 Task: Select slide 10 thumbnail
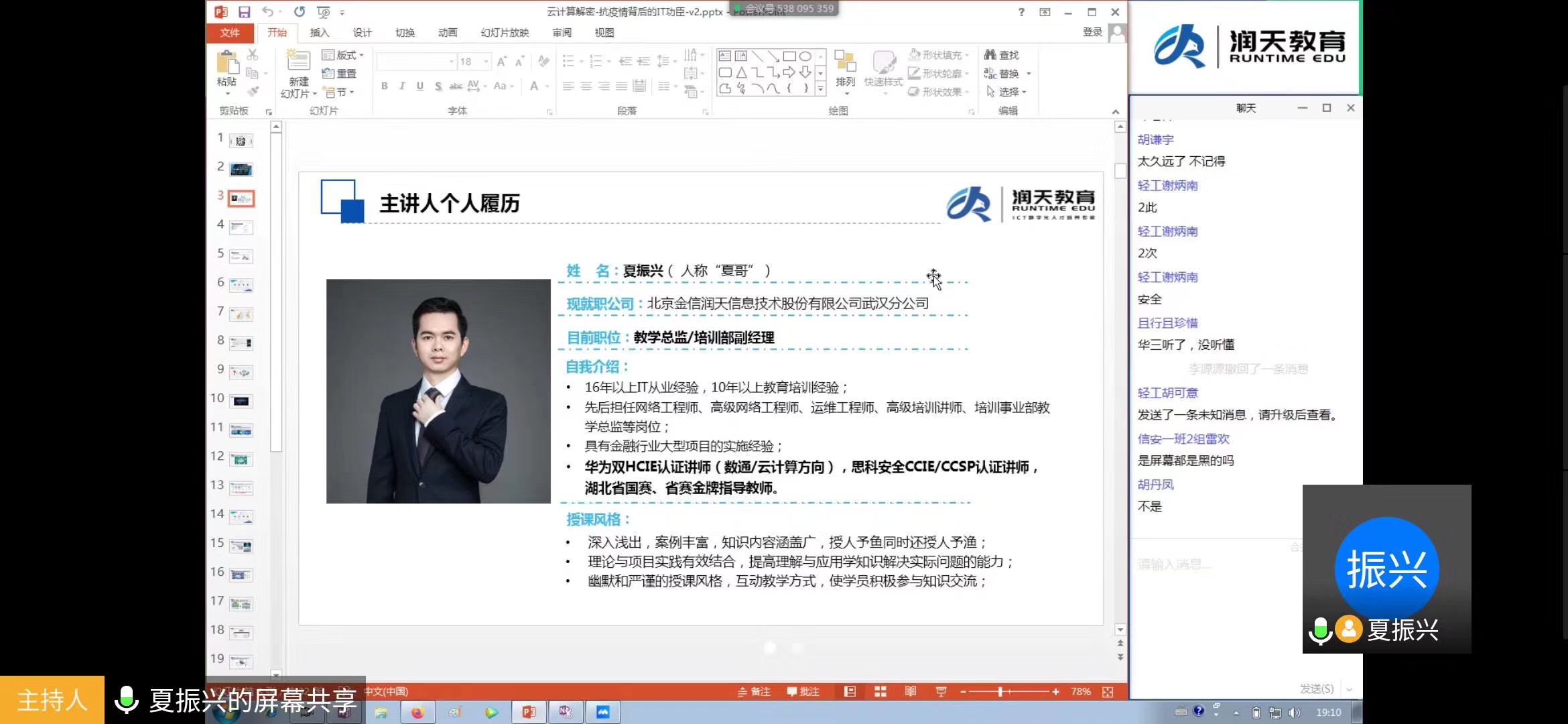(241, 401)
